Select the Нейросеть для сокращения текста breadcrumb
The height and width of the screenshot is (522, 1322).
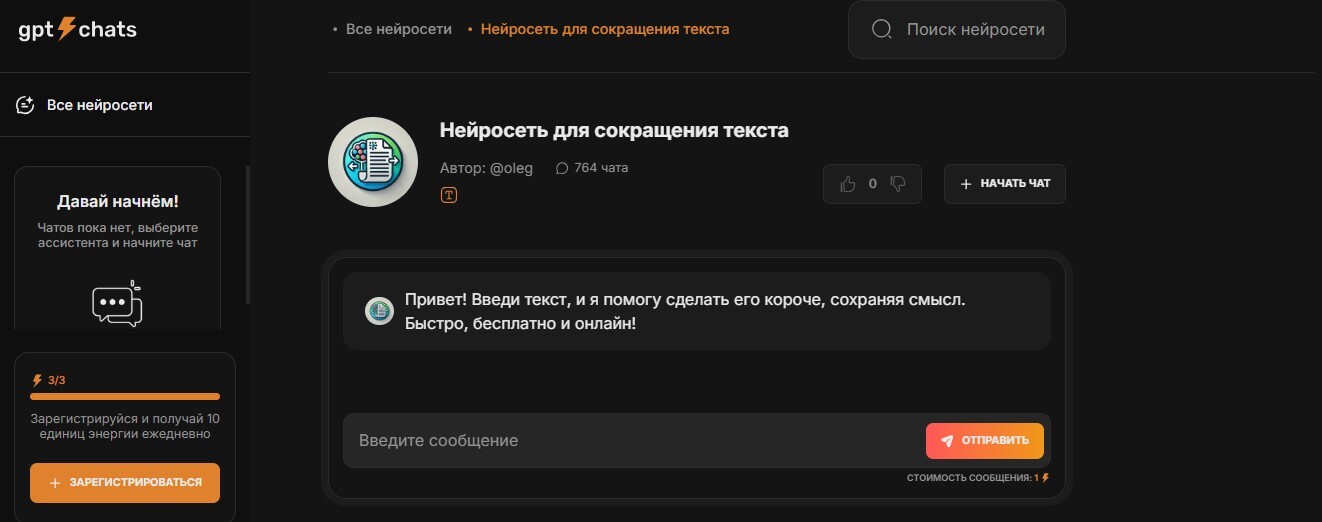click(x=605, y=29)
